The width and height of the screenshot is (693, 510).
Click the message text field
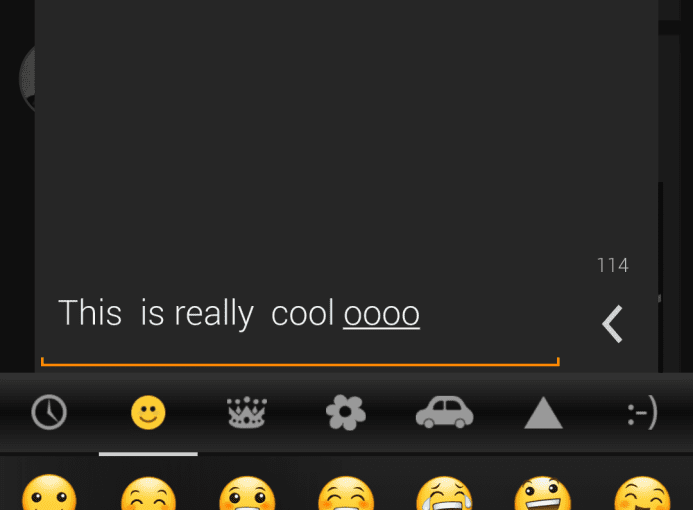coord(300,329)
